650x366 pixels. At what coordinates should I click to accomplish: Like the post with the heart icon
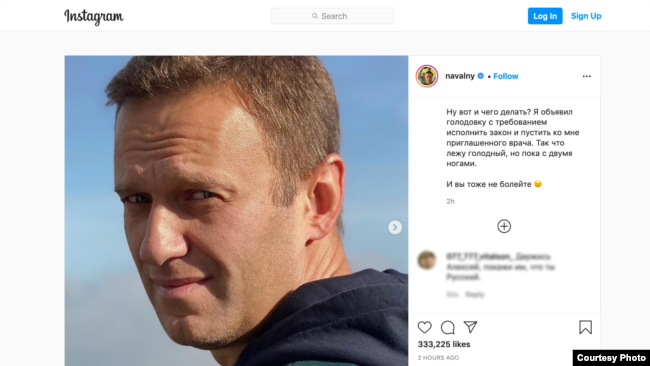tap(424, 327)
